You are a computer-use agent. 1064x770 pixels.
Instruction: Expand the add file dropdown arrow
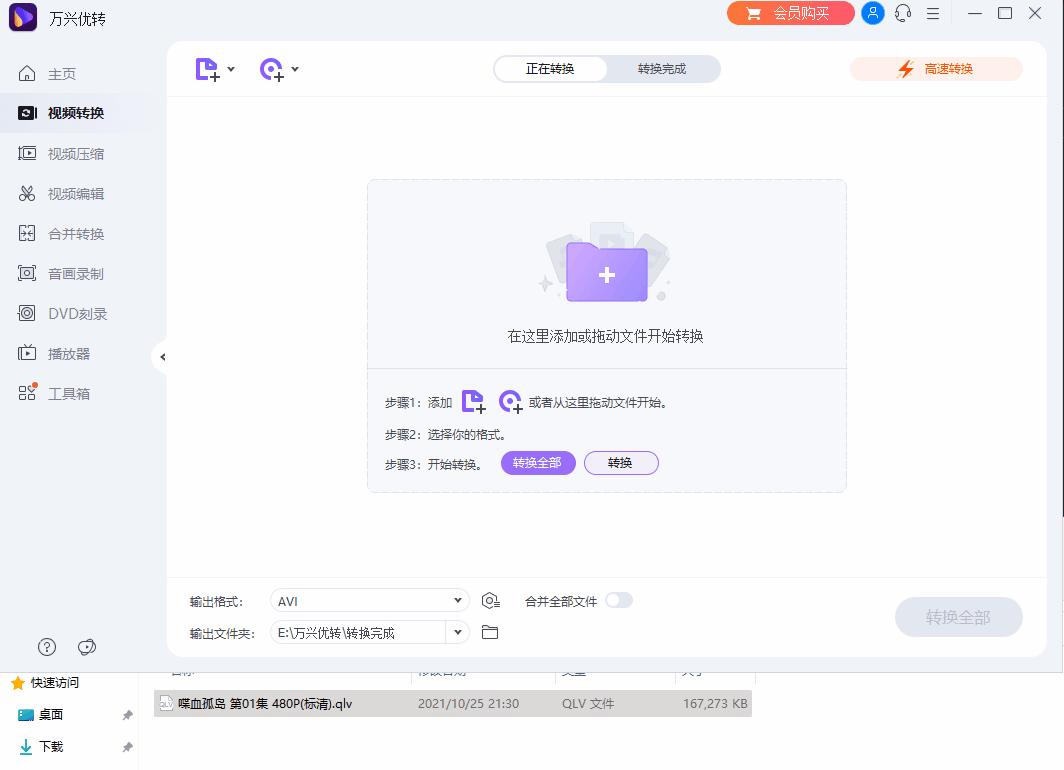pyautogui.click(x=231, y=69)
